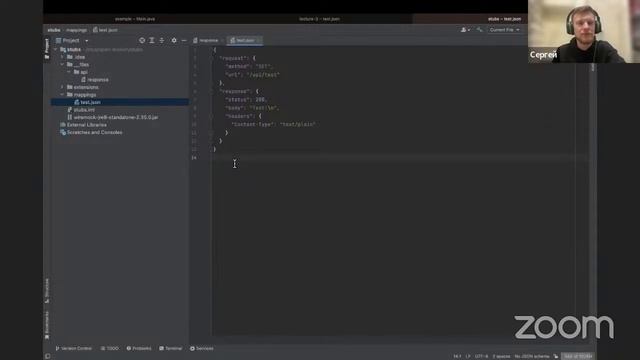Click the Select Opened File target icon
The width and height of the screenshot is (640, 360).
142,40
